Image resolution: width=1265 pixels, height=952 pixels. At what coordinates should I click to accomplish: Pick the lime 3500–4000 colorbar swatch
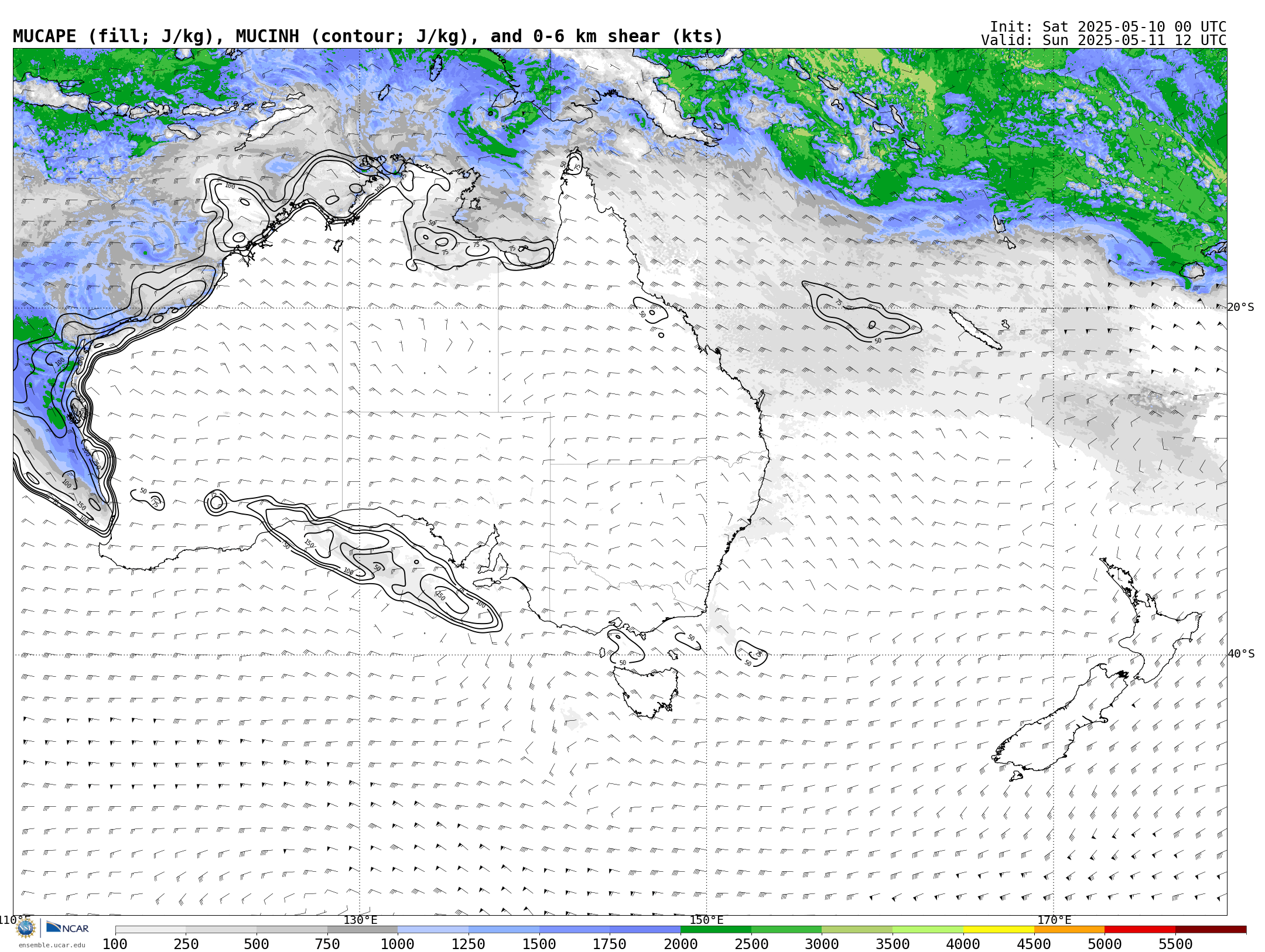[928, 930]
